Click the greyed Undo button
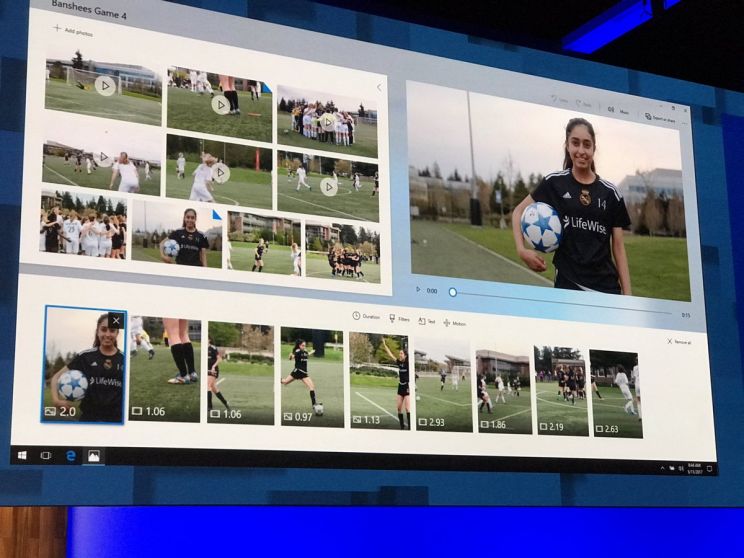Screen dimensions: 744x558 click(x=560, y=100)
